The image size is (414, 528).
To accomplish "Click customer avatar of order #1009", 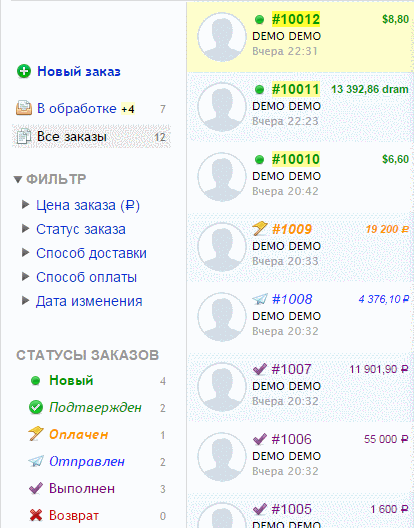I will 222,247.
